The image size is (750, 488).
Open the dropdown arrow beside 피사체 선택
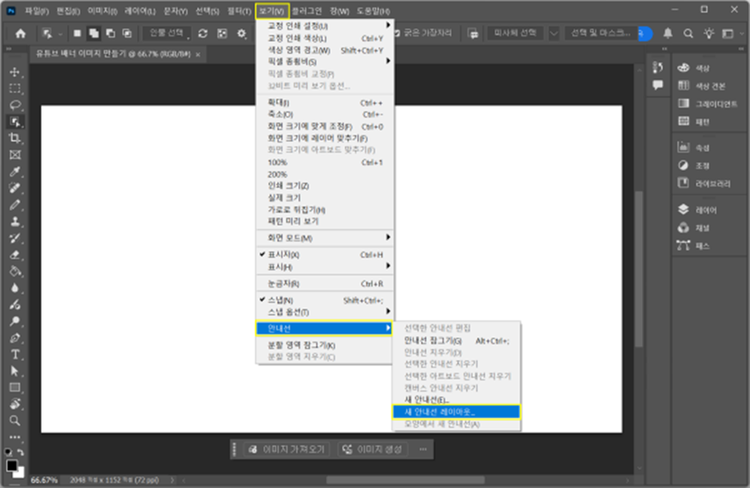point(553,33)
